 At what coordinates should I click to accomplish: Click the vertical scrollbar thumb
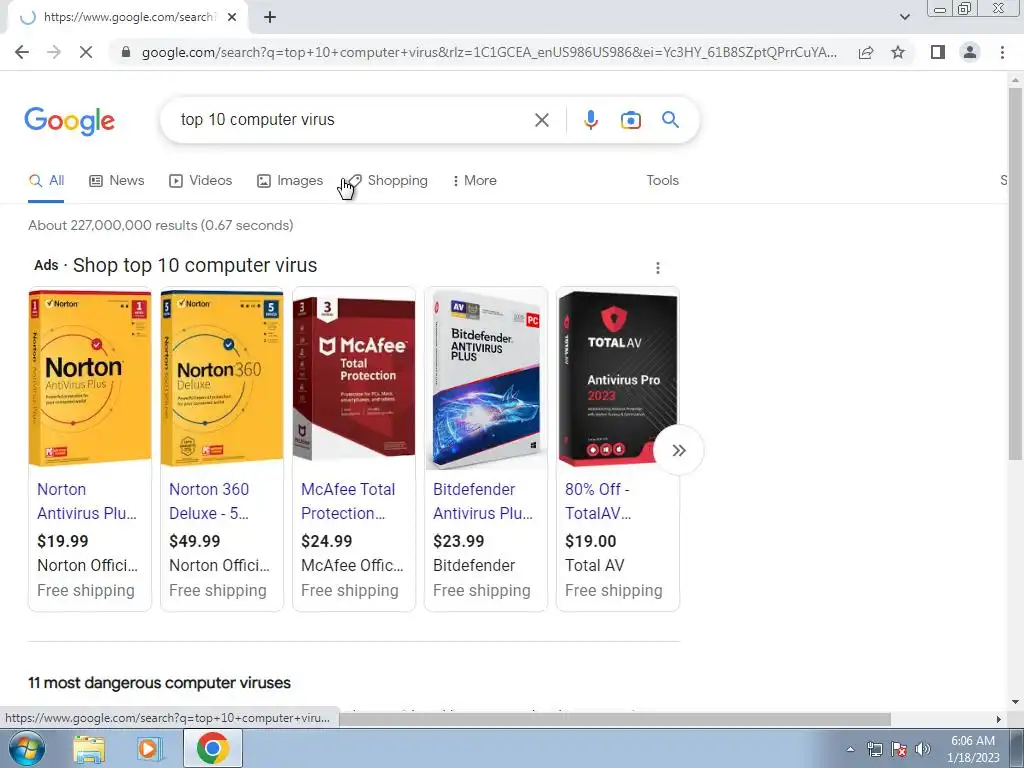(1016, 273)
